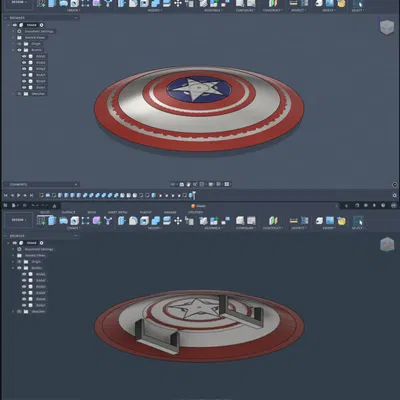
Task: Click Orbit icon in upper window navigation bar
Action: 173,184
